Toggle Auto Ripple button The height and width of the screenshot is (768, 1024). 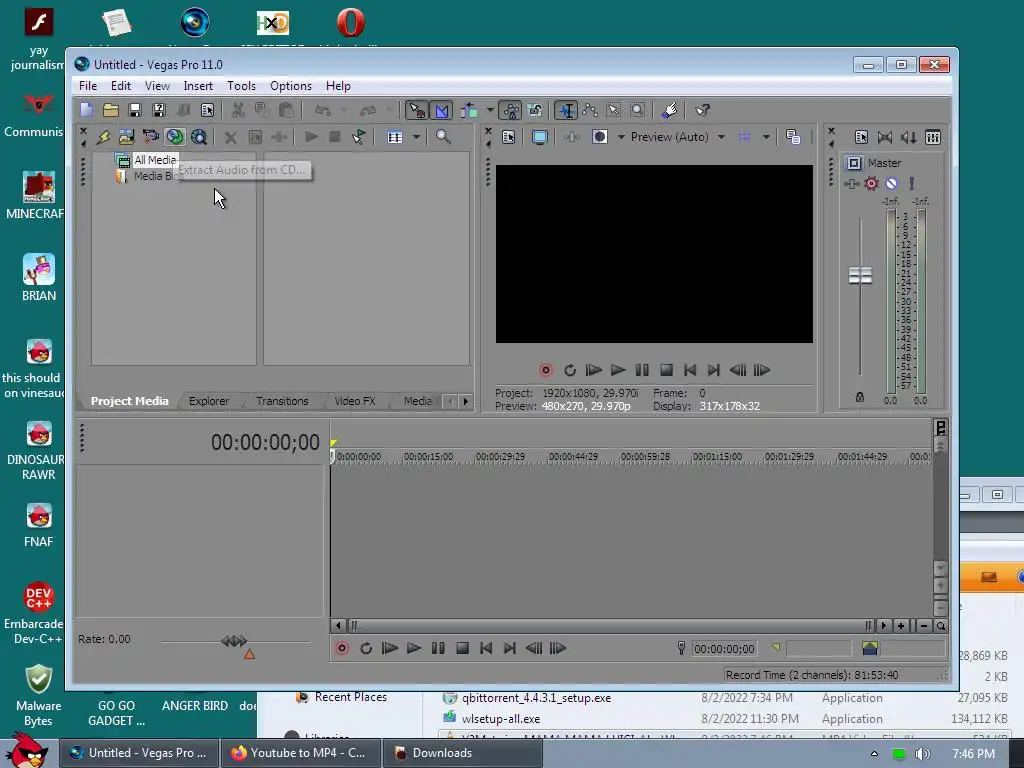(x=469, y=110)
